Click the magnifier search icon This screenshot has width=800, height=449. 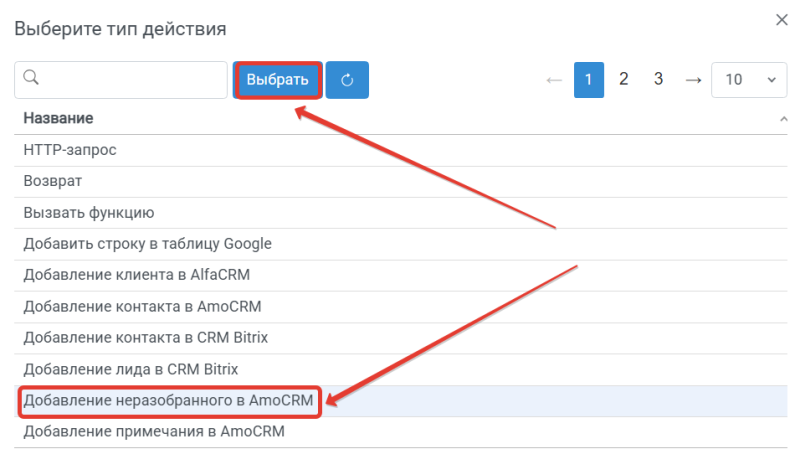click(x=31, y=78)
